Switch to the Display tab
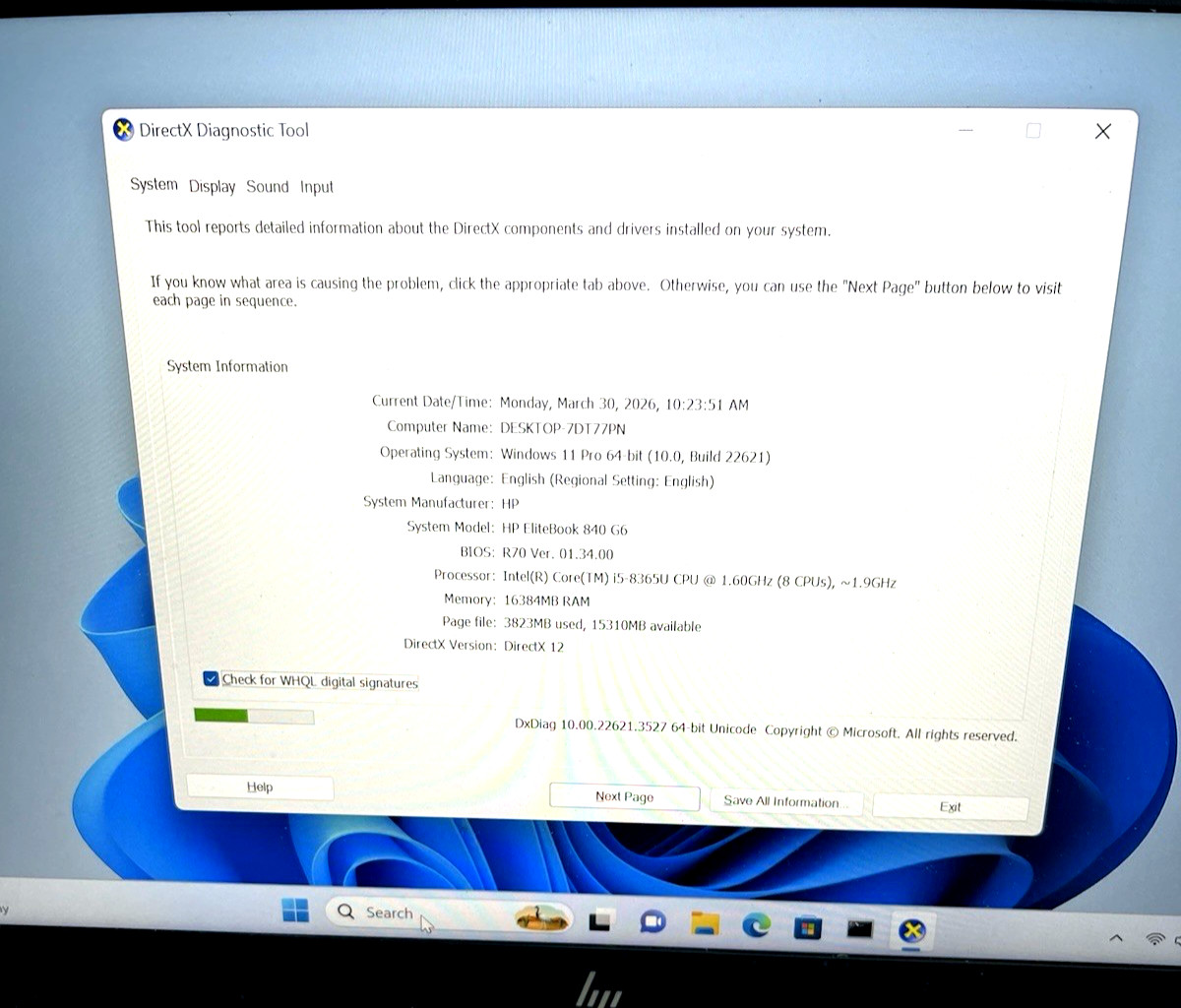Screen dimensions: 1181x1008 click(213, 186)
